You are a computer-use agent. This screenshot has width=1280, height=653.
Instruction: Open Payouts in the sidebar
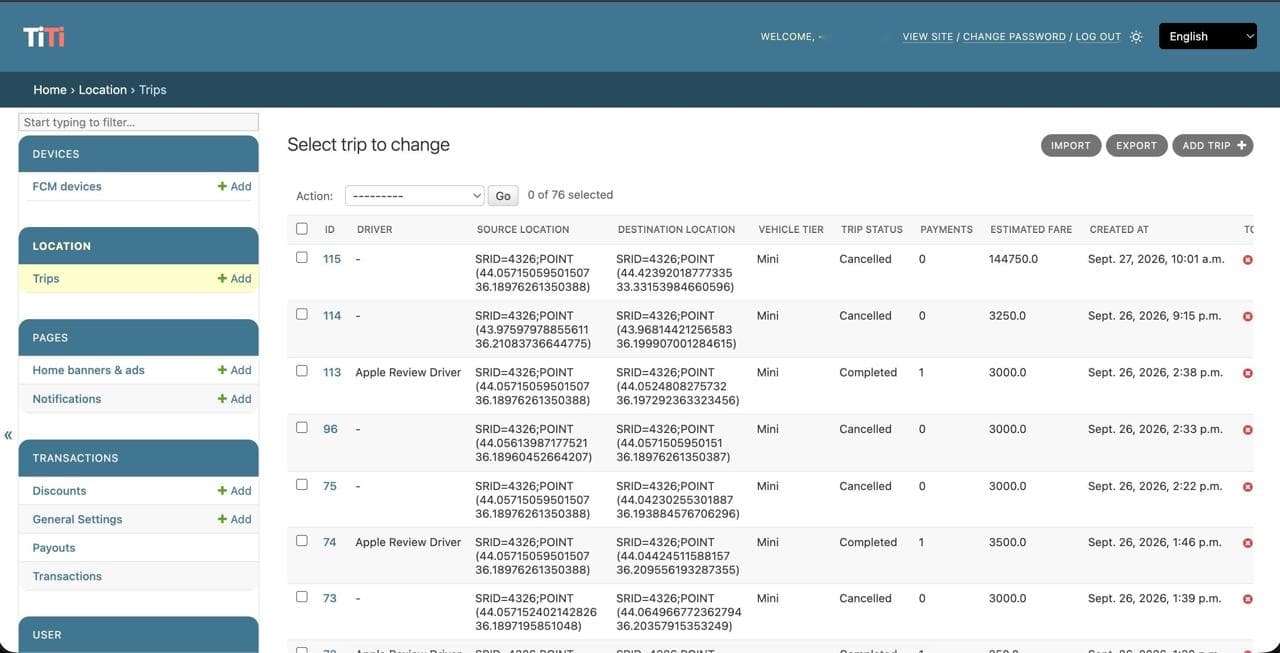(x=54, y=548)
